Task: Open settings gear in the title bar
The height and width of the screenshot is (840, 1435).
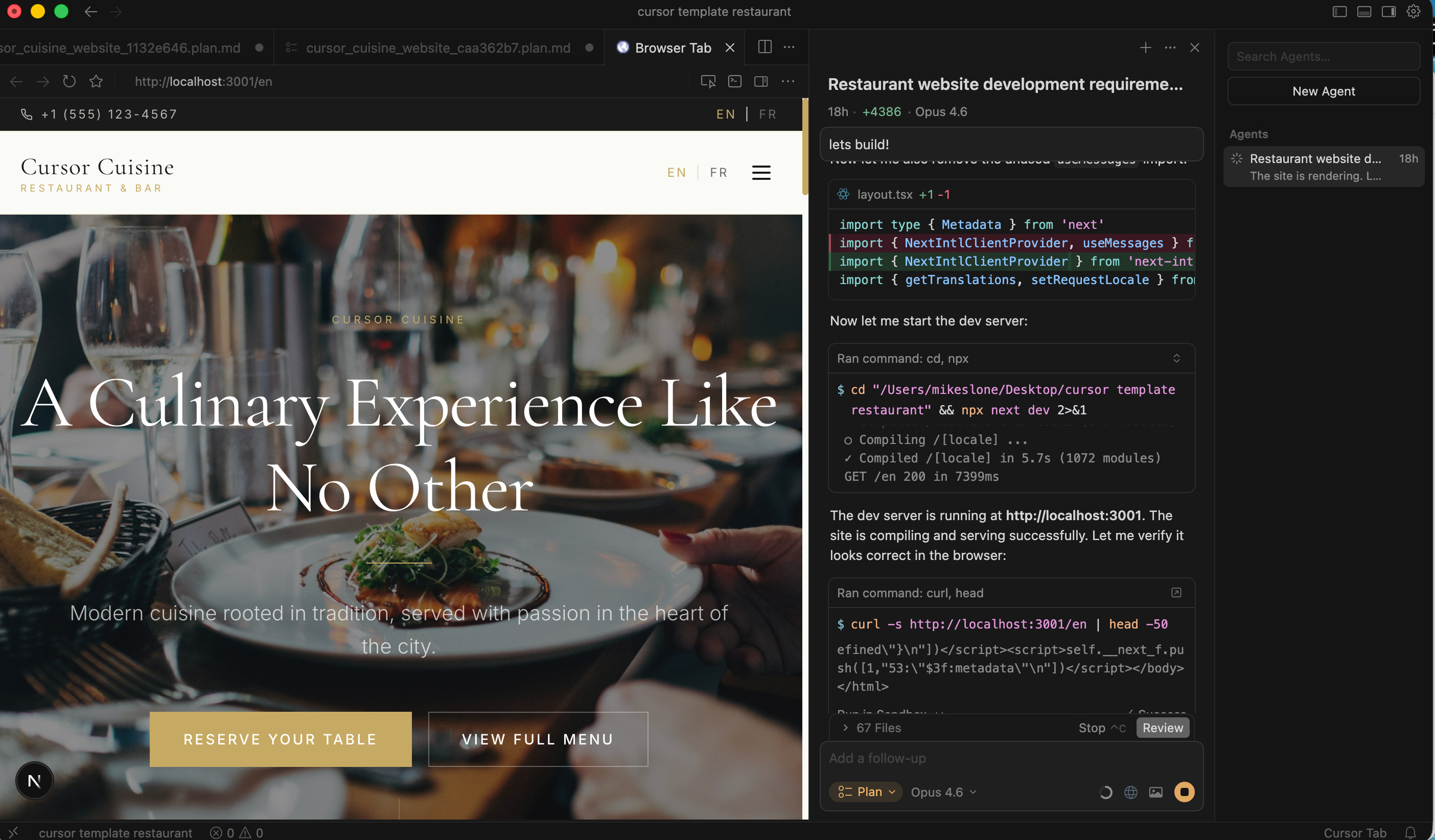Action: pos(1413,11)
